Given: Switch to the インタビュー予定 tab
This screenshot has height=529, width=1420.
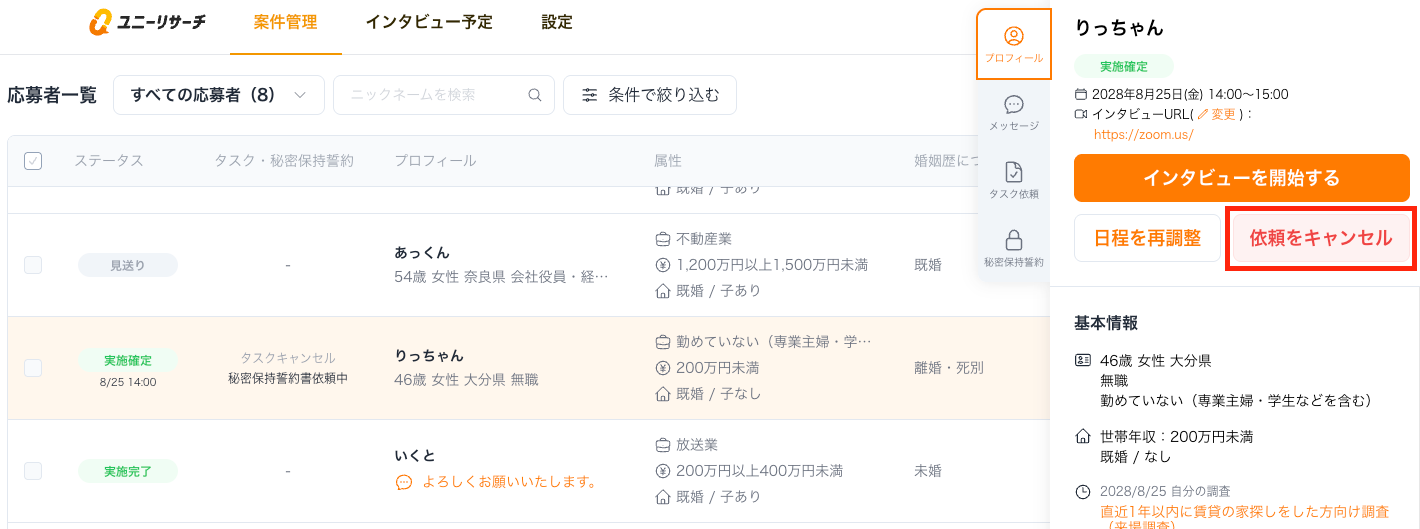Looking at the screenshot, I should (429, 23).
